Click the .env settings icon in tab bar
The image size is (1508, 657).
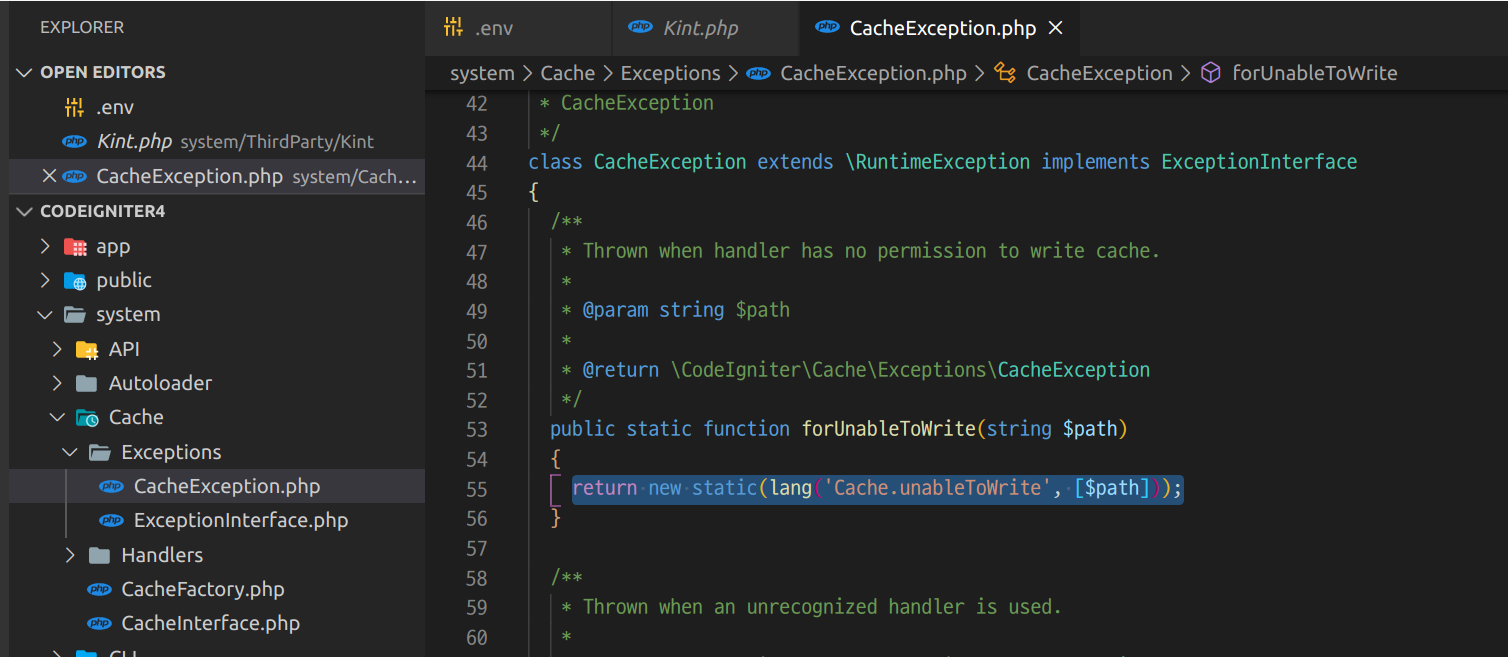point(454,28)
